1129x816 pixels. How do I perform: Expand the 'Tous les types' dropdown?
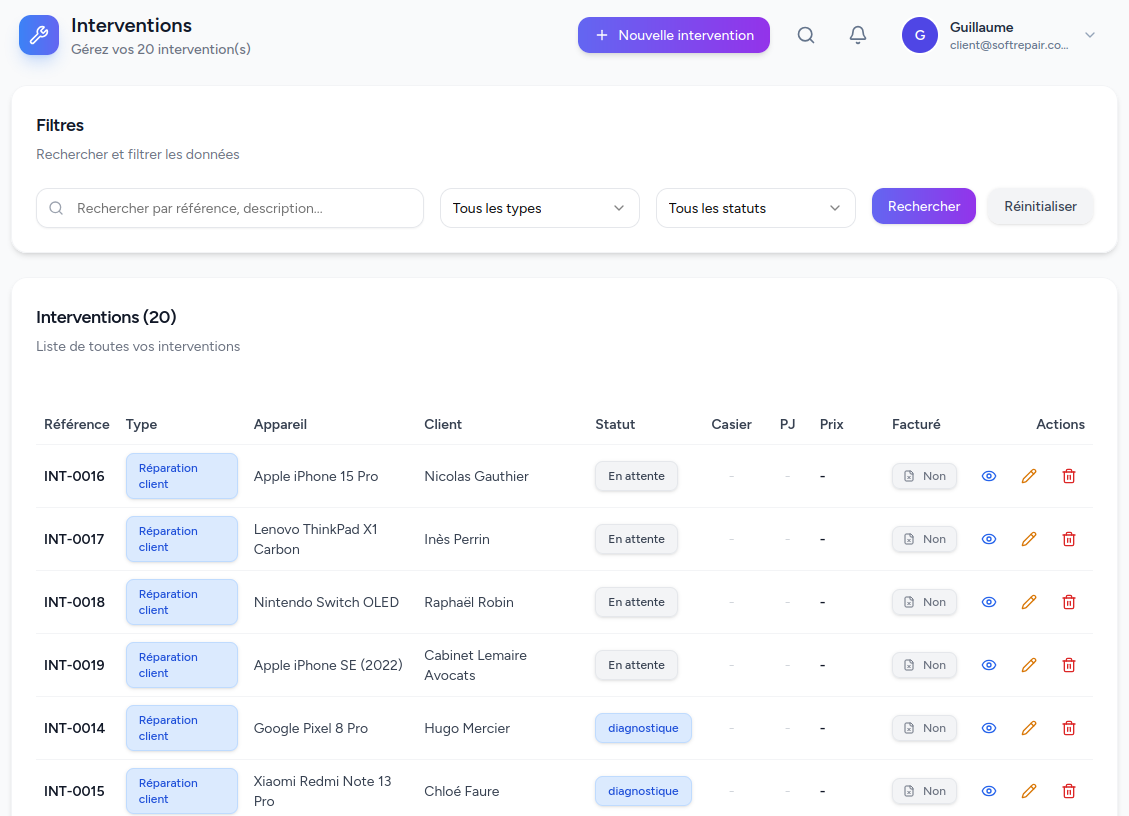pyautogui.click(x=539, y=208)
